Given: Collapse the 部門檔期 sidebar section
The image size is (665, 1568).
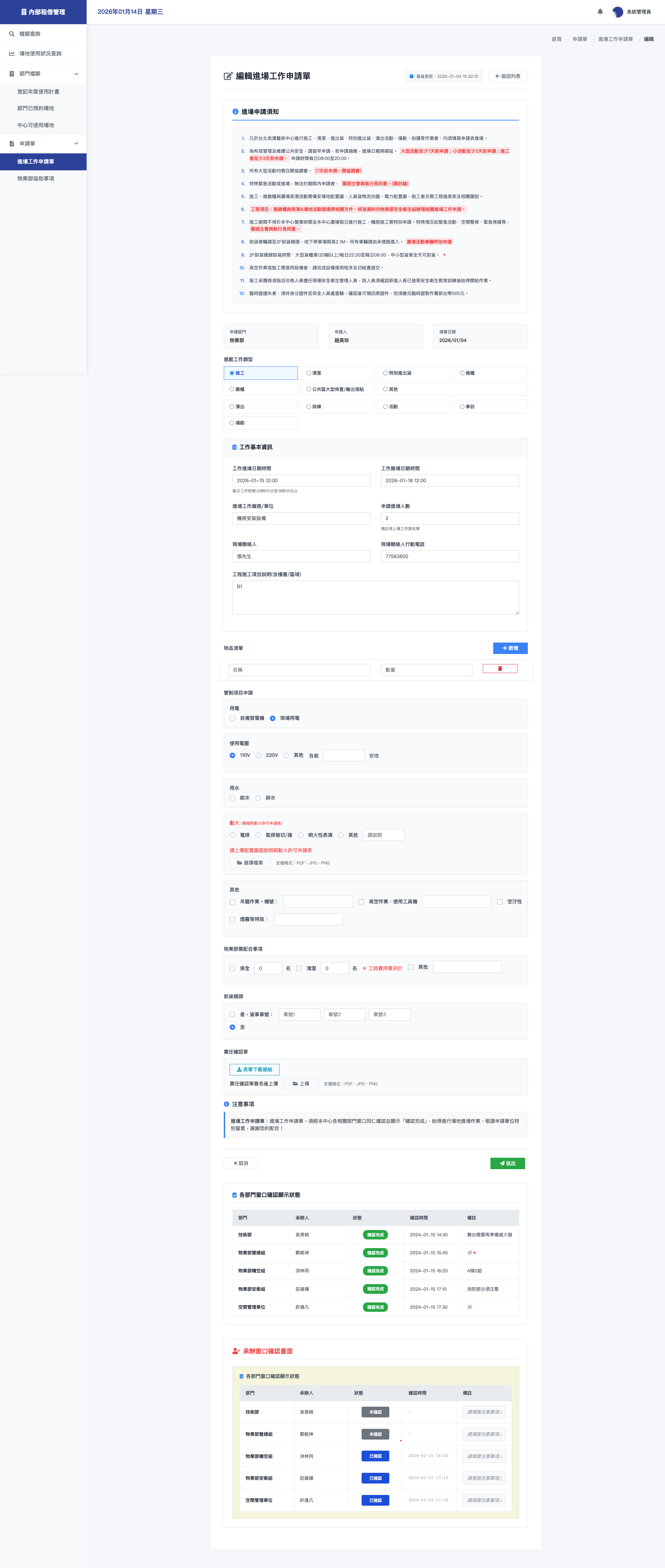Looking at the screenshot, I should [76, 74].
